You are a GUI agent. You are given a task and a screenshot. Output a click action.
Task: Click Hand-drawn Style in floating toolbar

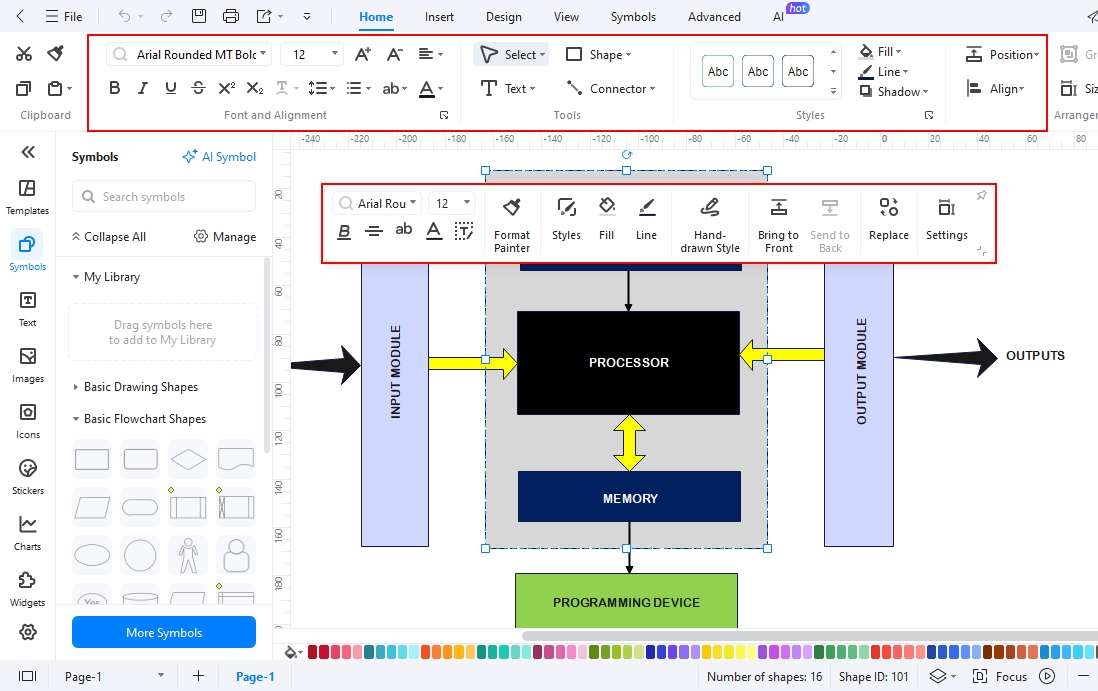pos(709,224)
